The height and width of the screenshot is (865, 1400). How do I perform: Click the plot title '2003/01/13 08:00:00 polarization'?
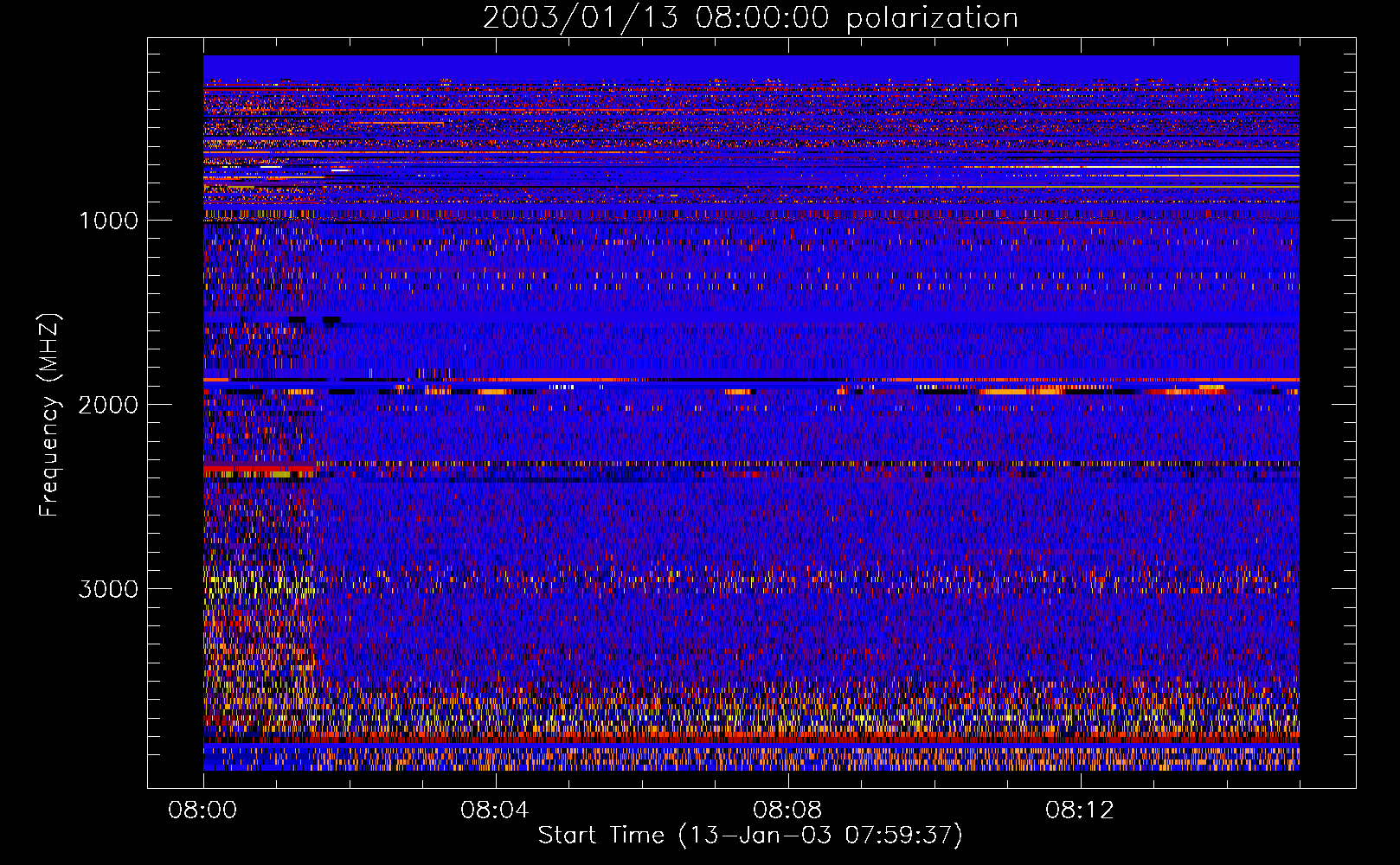(750, 18)
